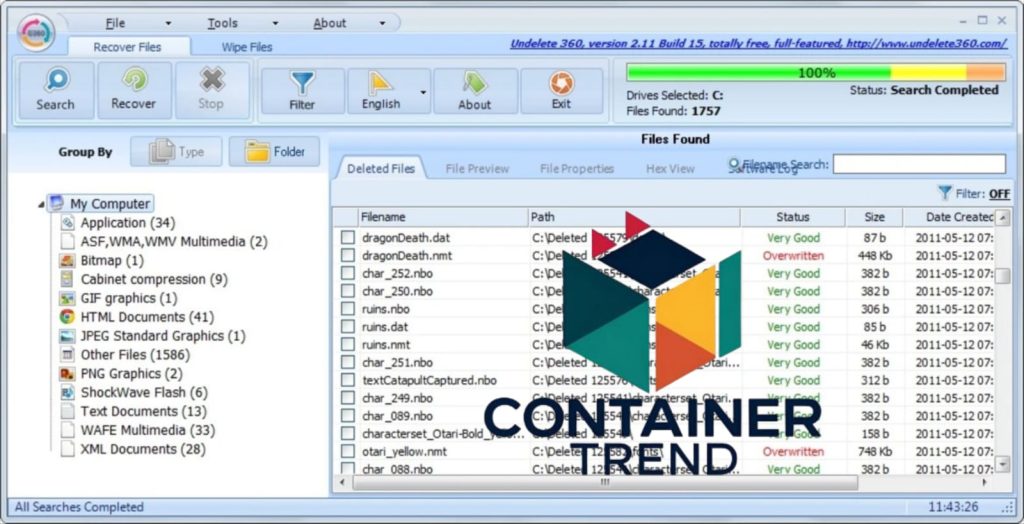Select the Bitmap (1) category
1024x524 pixels.
[x=112, y=261]
